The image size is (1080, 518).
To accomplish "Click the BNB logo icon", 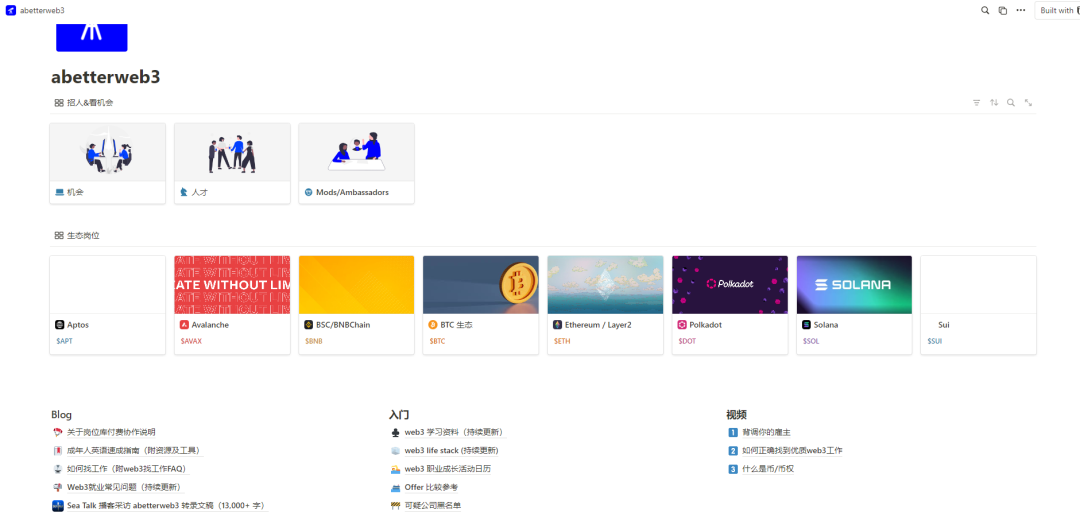I will (309, 324).
